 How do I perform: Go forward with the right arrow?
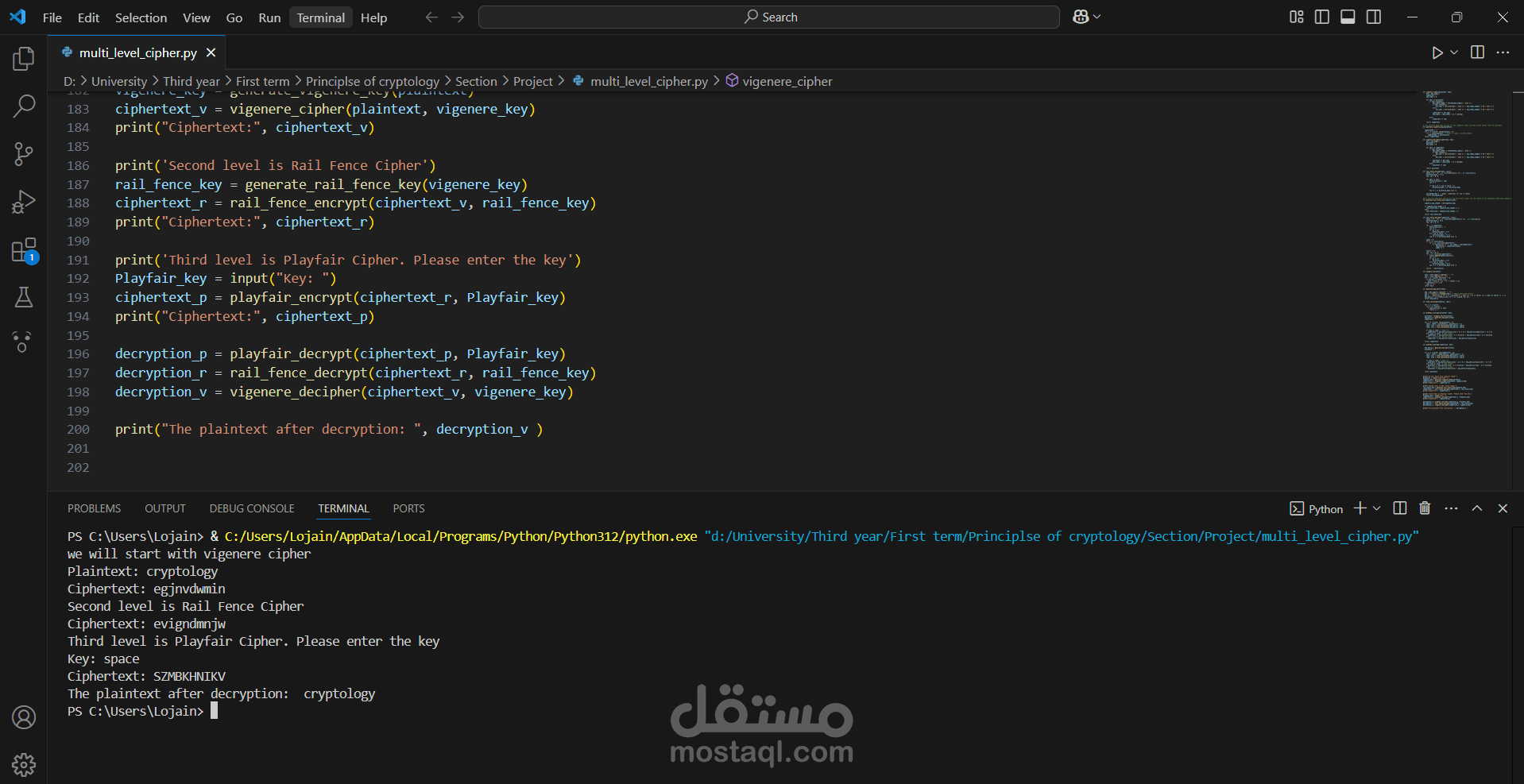click(458, 17)
